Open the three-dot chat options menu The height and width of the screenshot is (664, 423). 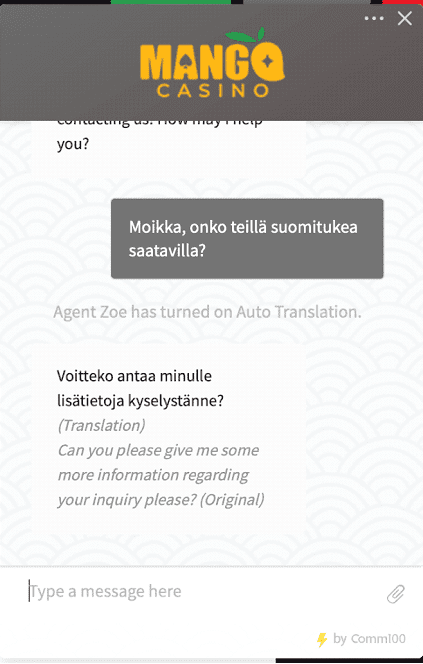click(374, 18)
